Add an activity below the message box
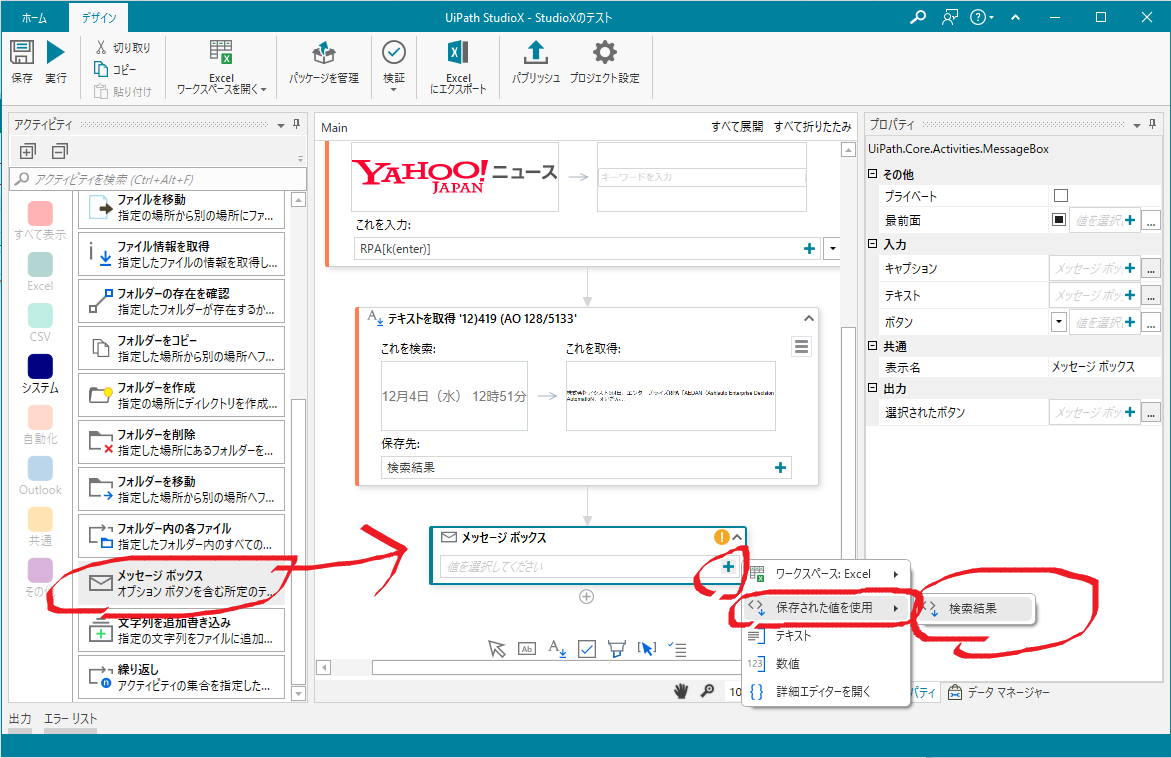This screenshot has width=1171, height=758. (587, 597)
